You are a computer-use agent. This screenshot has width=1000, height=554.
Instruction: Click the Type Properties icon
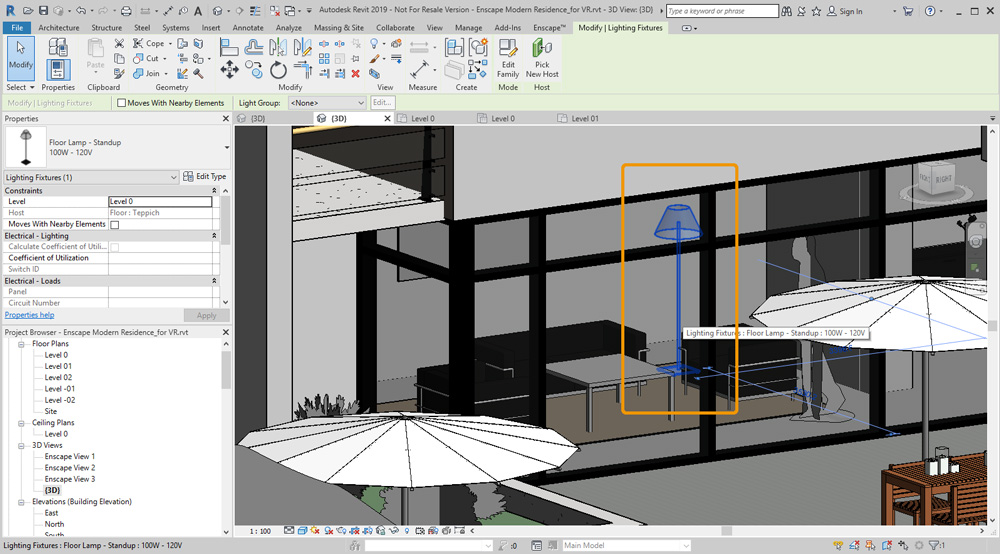click(57, 47)
